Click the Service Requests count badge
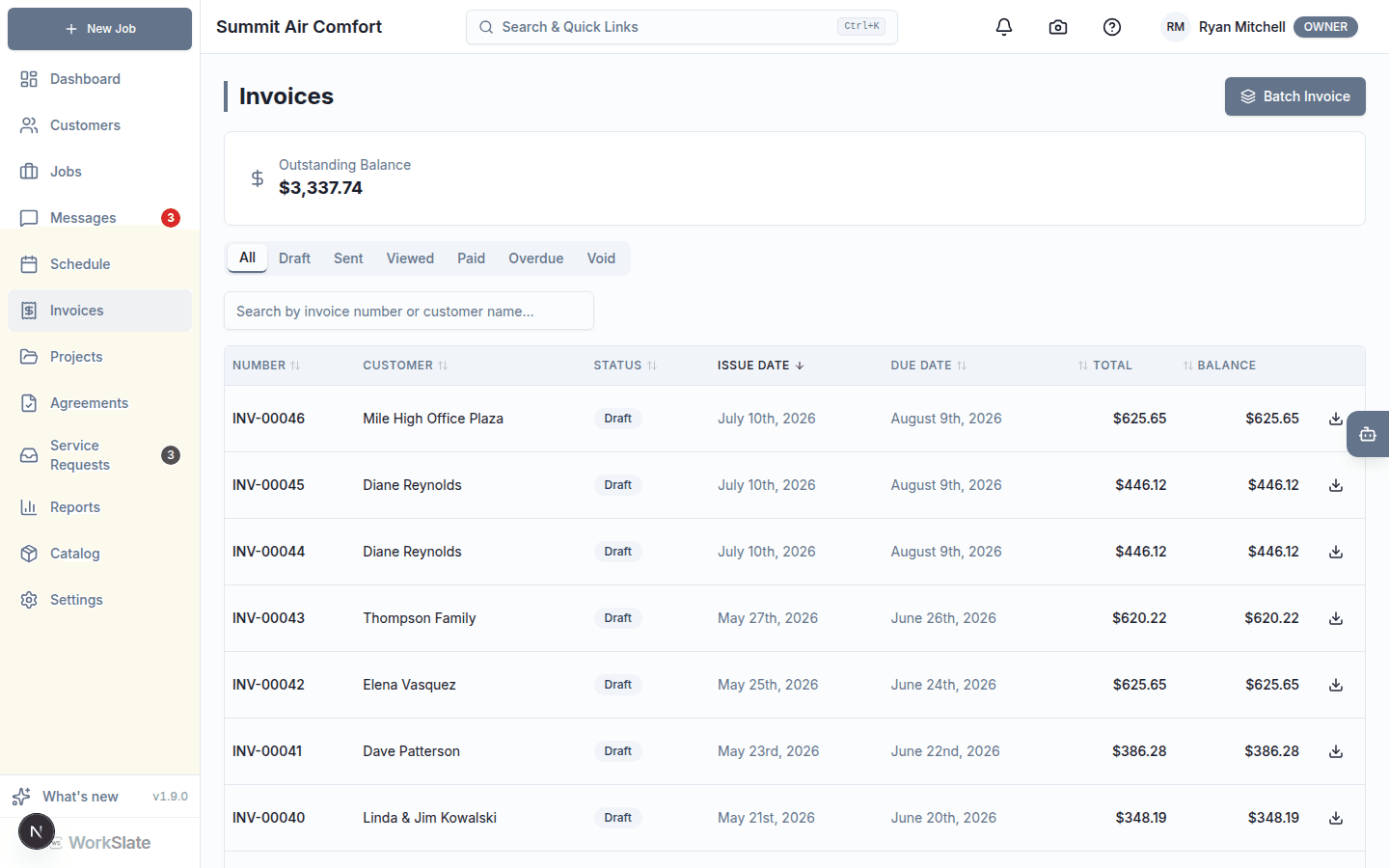 tap(171, 455)
